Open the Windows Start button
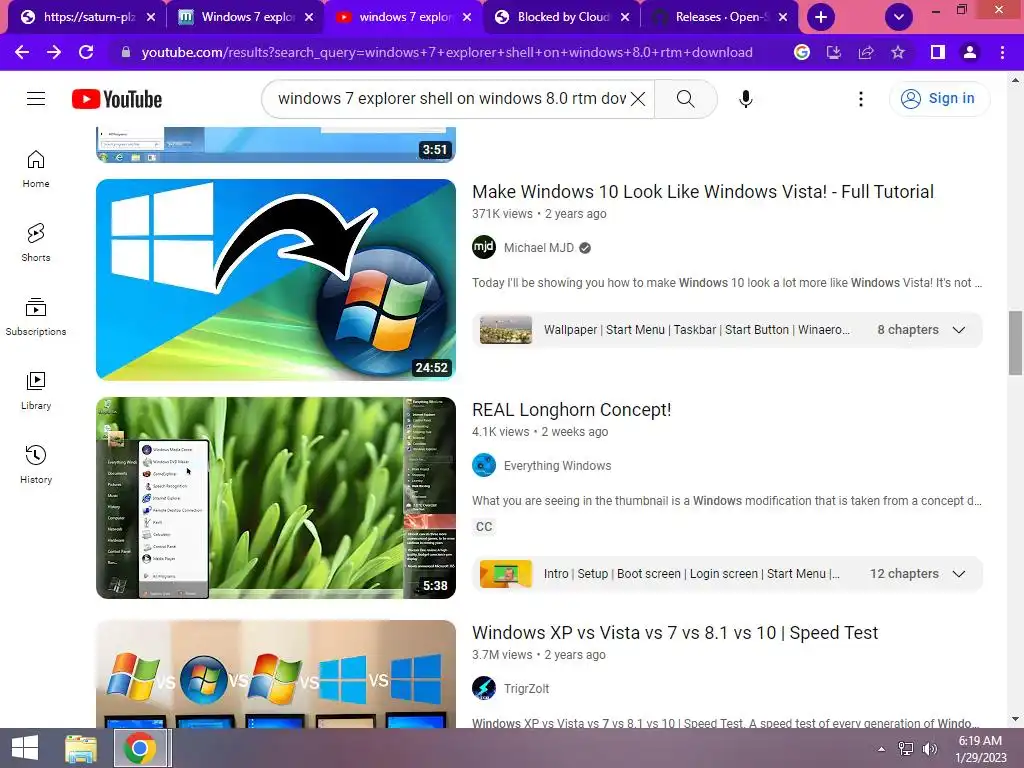Viewport: 1024px width, 768px height. pyautogui.click(x=25, y=748)
